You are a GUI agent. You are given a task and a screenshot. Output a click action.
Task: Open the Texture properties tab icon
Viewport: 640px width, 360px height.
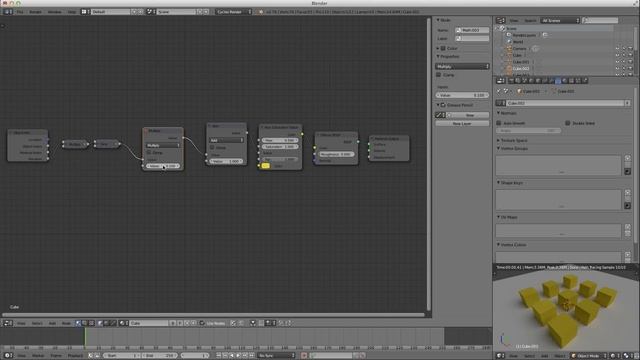[571, 81]
